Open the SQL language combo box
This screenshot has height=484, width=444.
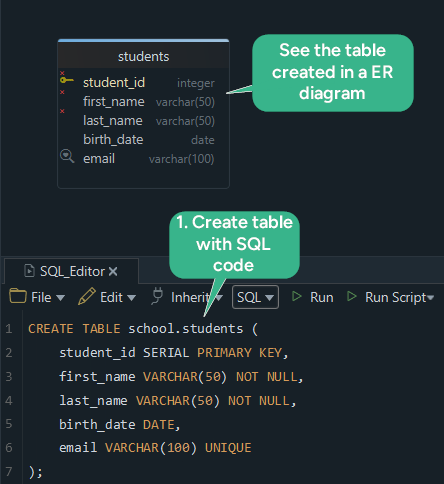pos(255,297)
